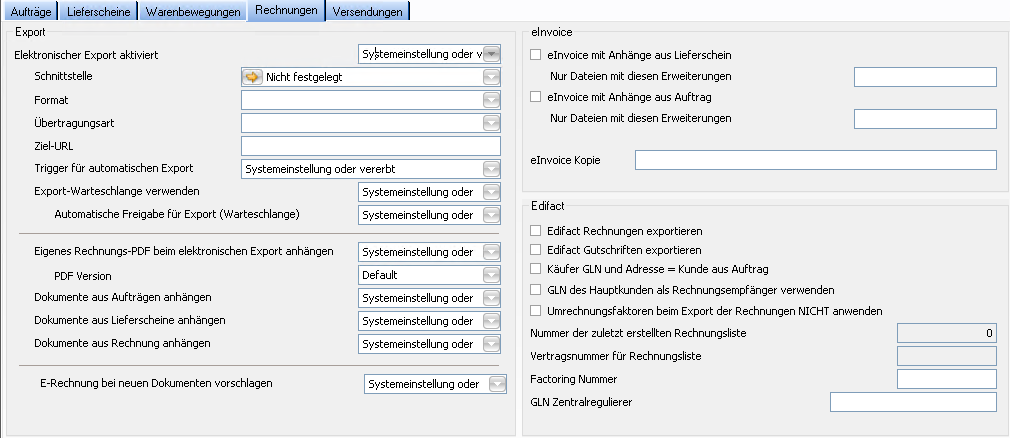Click the Ziel-URL input field
This screenshot has width=1010, height=438.
[x=370, y=146]
